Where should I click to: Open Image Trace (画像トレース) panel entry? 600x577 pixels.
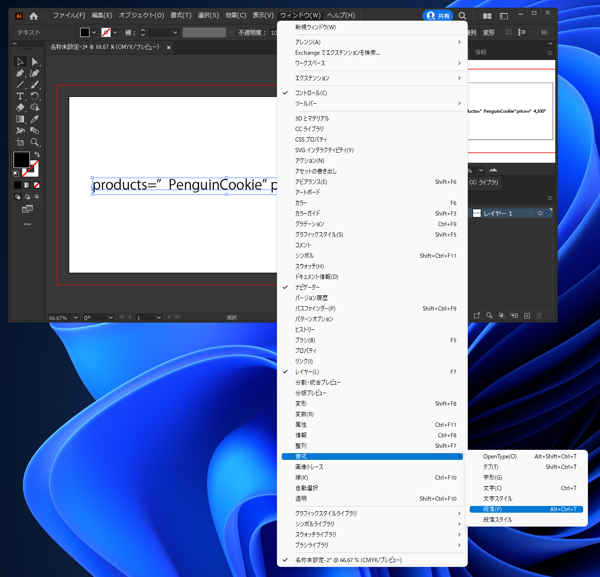coord(372,467)
